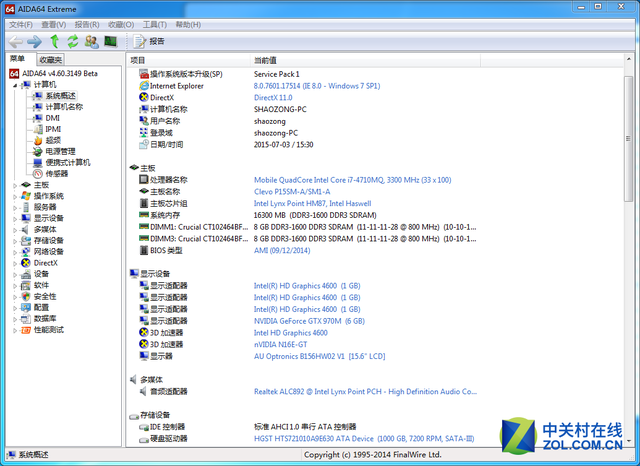Click the green monitor graph toolbar icon

[x=110, y=41]
